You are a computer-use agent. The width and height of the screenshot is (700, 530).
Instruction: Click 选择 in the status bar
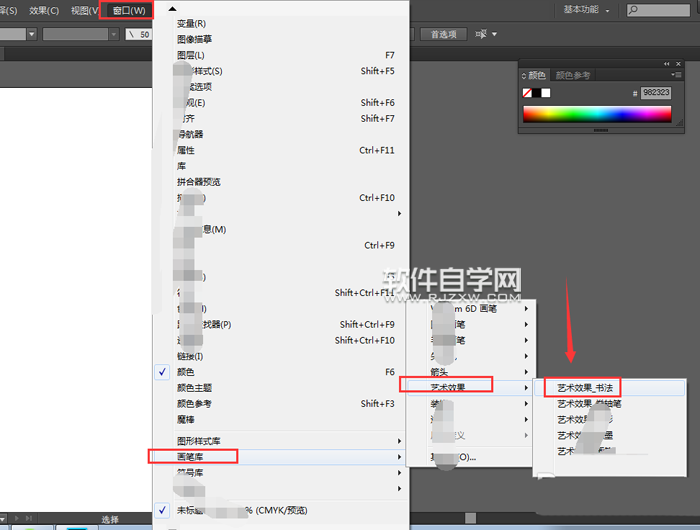pos(110,519)
